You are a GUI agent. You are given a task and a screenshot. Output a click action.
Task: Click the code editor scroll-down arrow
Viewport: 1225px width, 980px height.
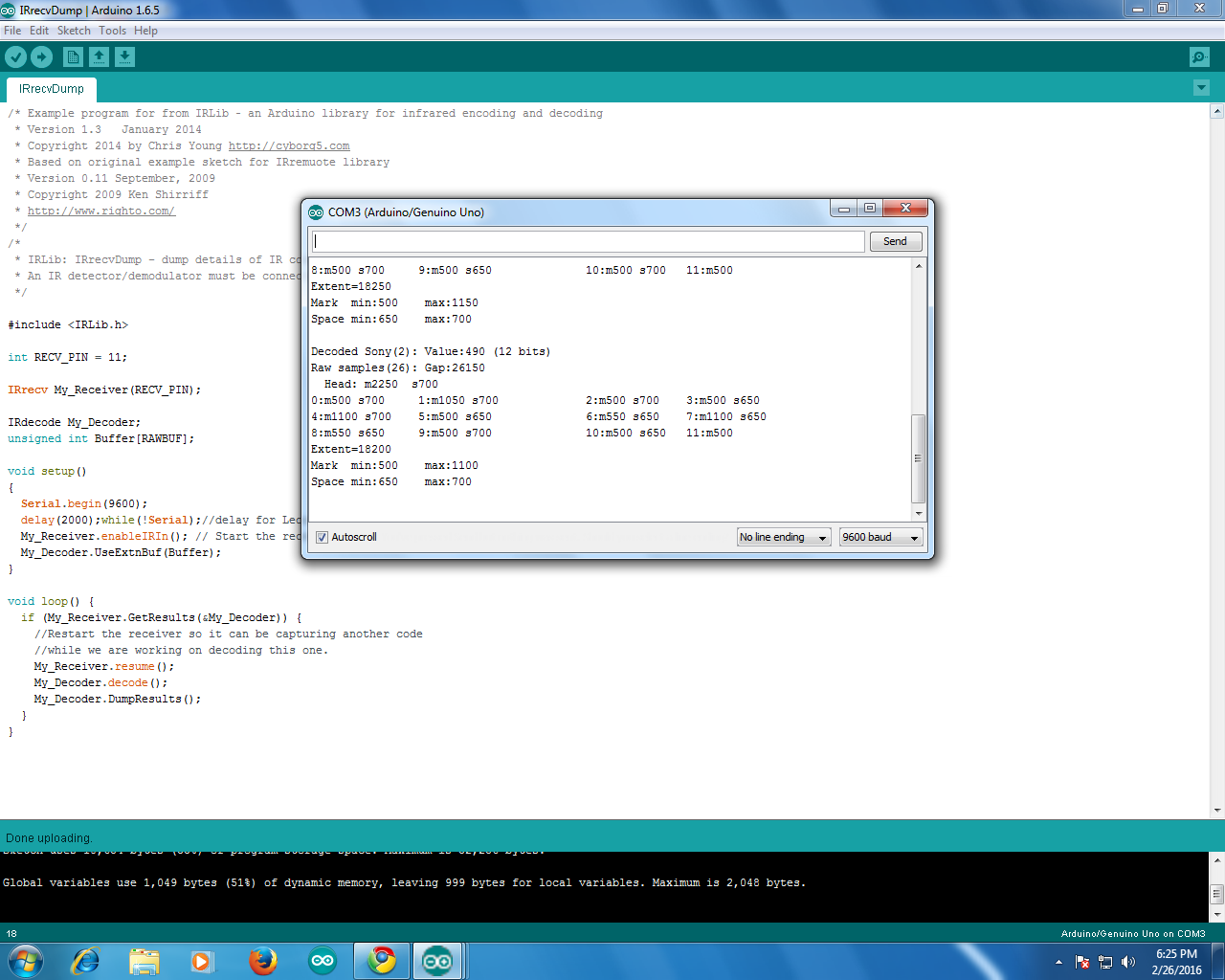coord(1217,811)
